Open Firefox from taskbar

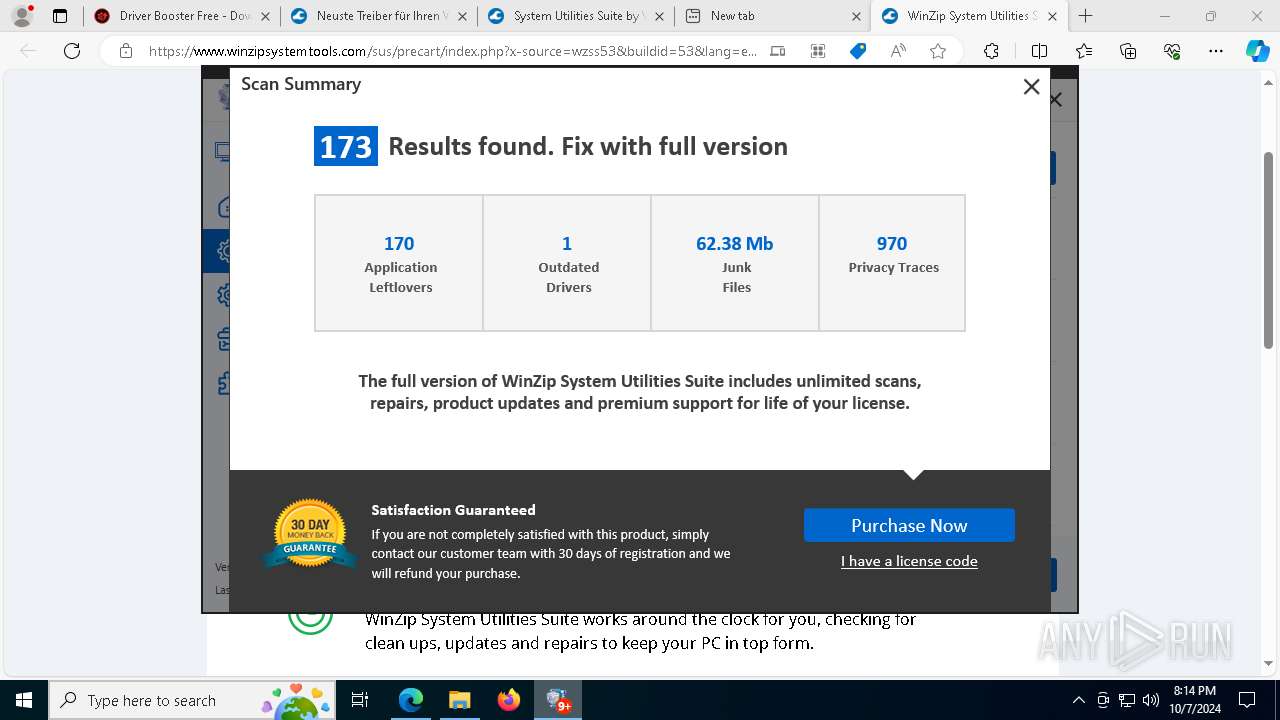tap(508, 700)
